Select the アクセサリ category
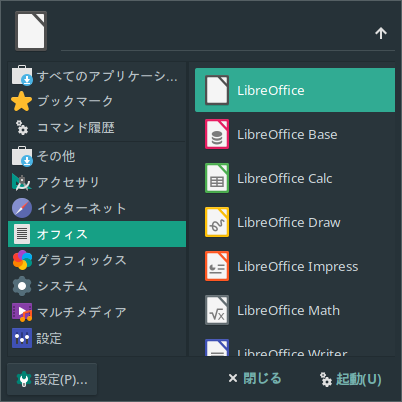This screenshot has height=402, width=402. point(97,182)
